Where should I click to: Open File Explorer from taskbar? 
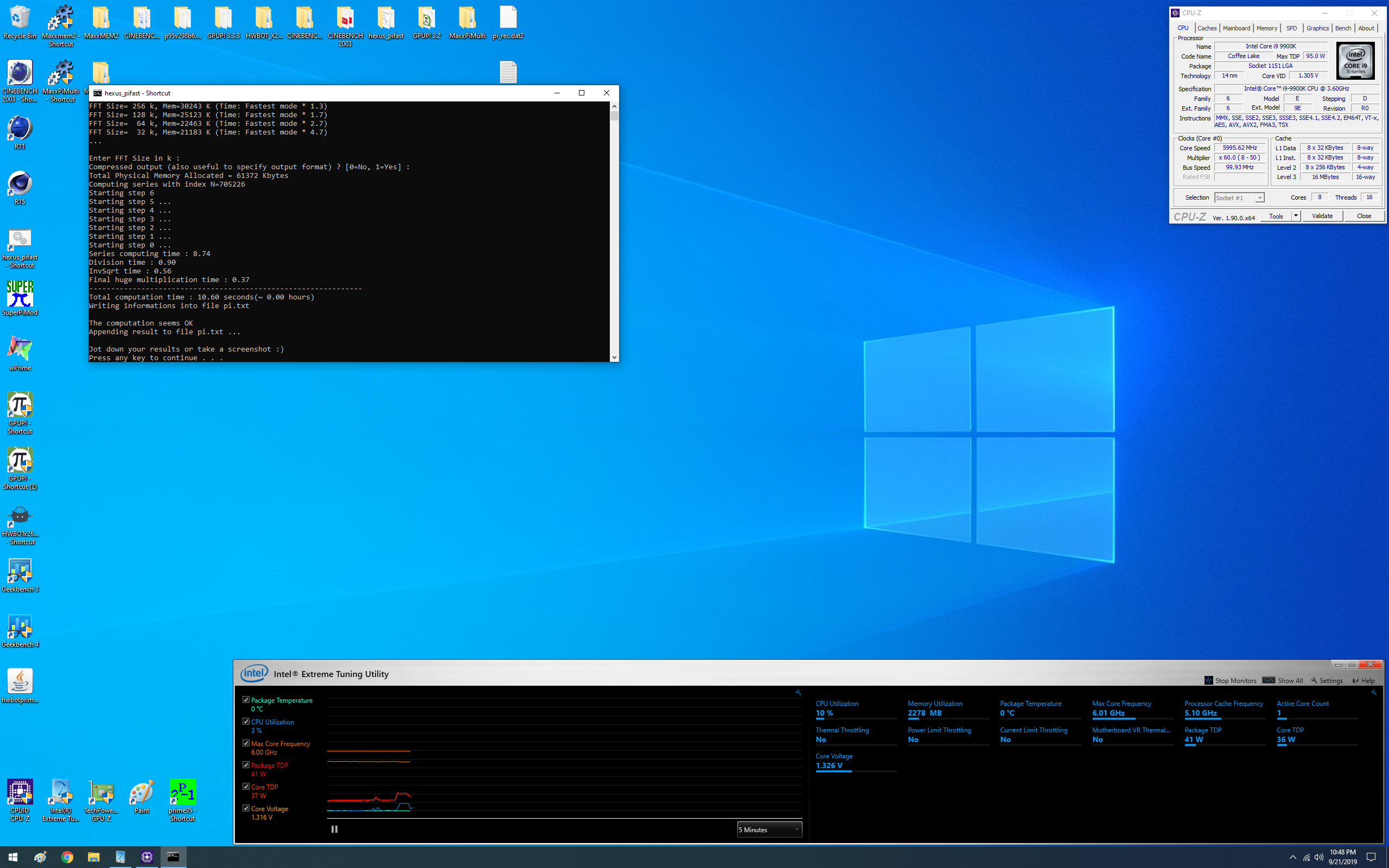[x=93, y=857]
